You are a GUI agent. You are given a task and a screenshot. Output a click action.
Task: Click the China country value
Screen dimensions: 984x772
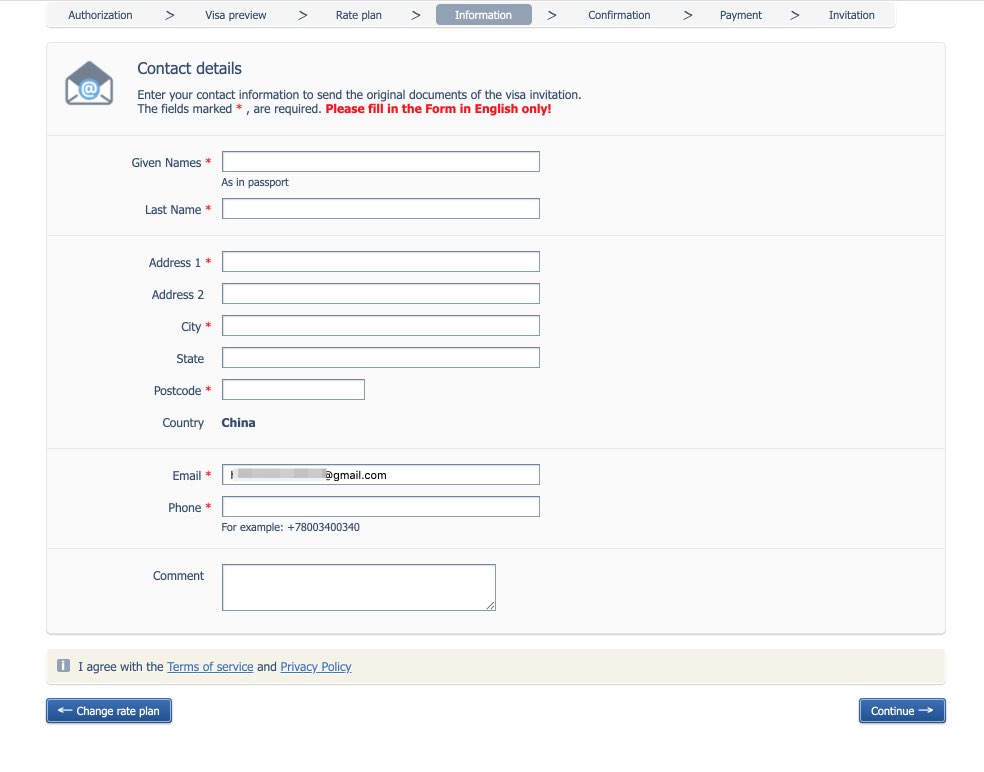click(238, 422)
